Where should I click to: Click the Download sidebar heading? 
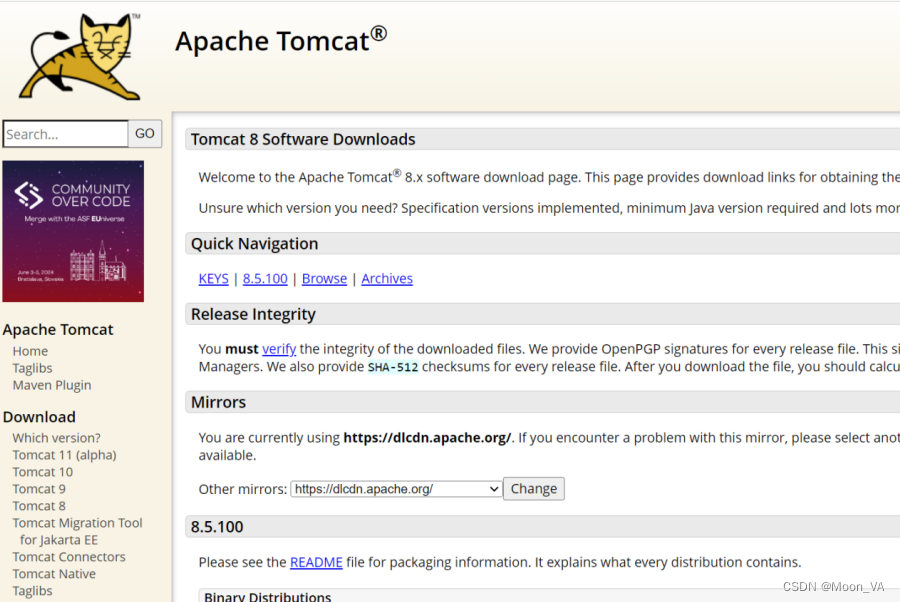click(39, 417)
